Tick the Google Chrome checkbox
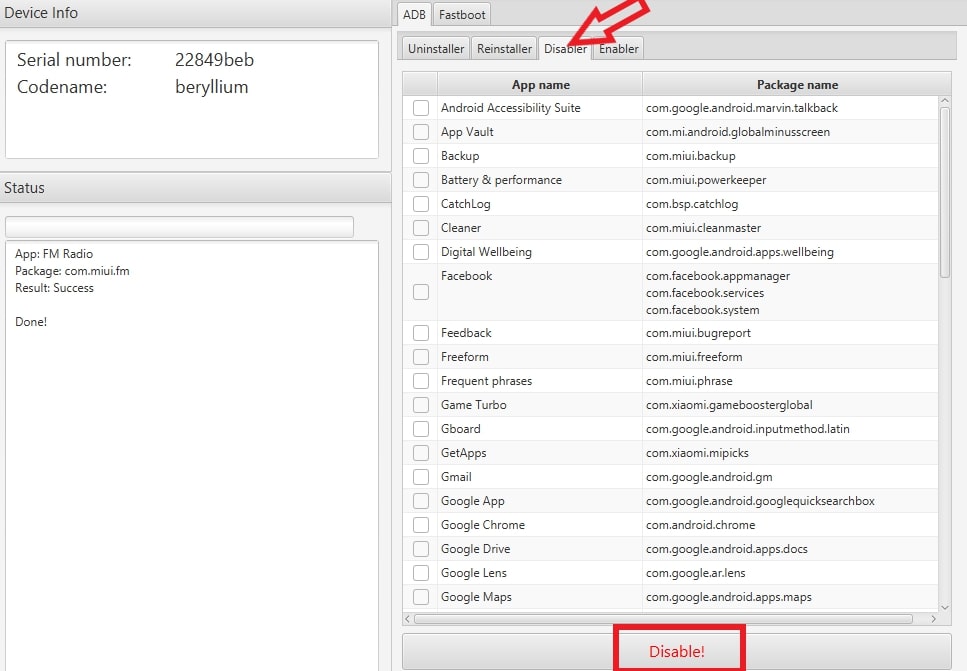The height and width of the screenshot is (671, 967). [421, 525]
